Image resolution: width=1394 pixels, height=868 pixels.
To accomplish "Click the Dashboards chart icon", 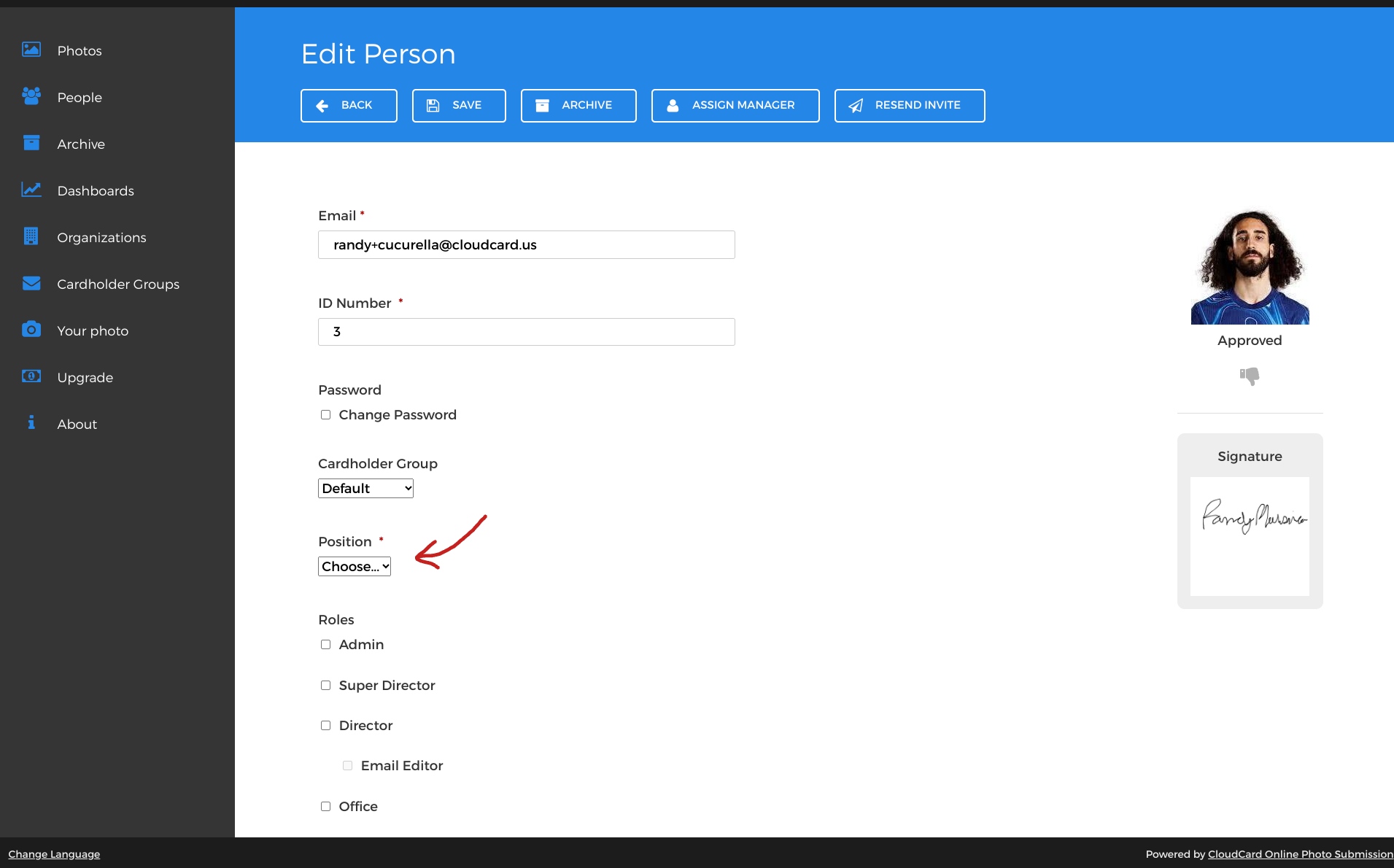I will [x=31, y=190].
